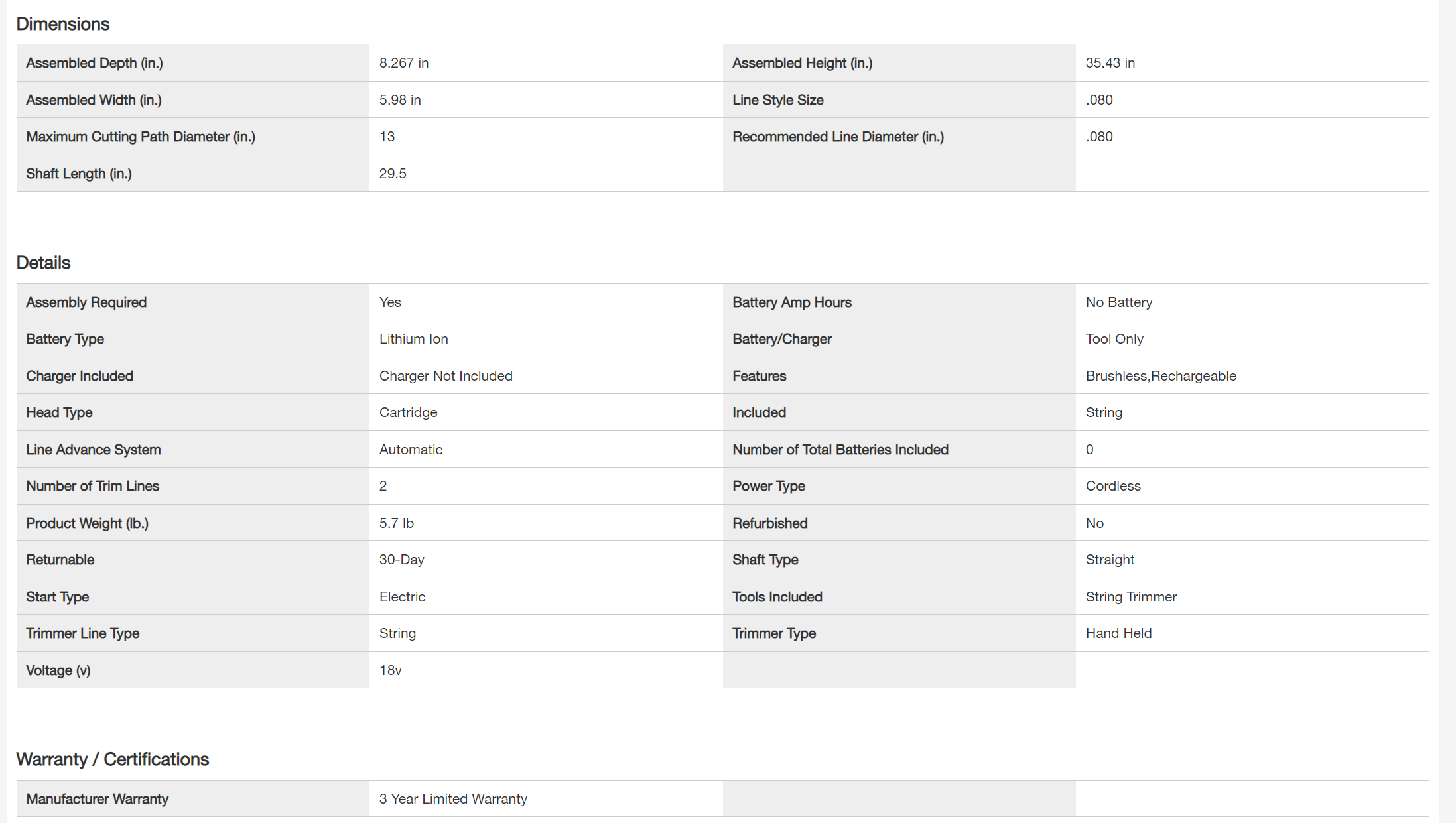Select the 35.43 in height value

point(1110,63)
